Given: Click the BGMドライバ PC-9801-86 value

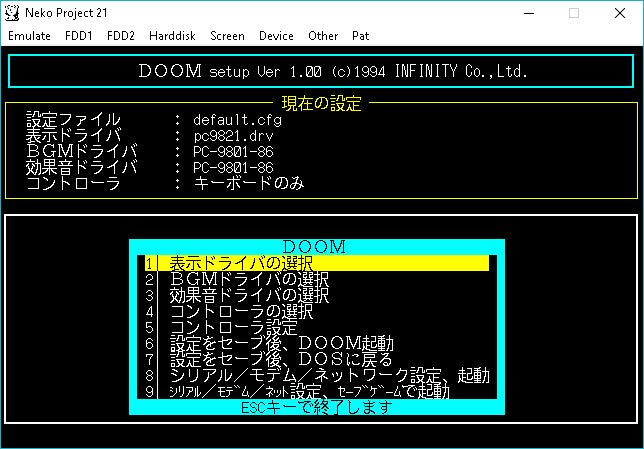Looking at the screenshot, I should pyautogui.click(x=233, y=152).
